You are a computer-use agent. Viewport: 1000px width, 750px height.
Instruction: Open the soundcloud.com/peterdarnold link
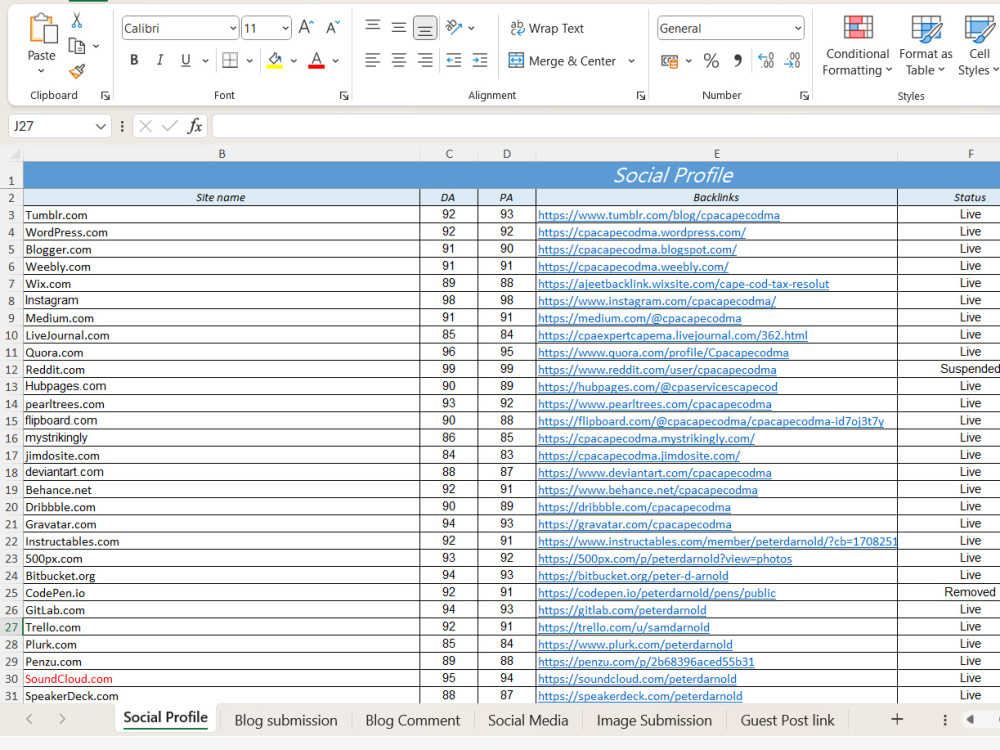637,679
